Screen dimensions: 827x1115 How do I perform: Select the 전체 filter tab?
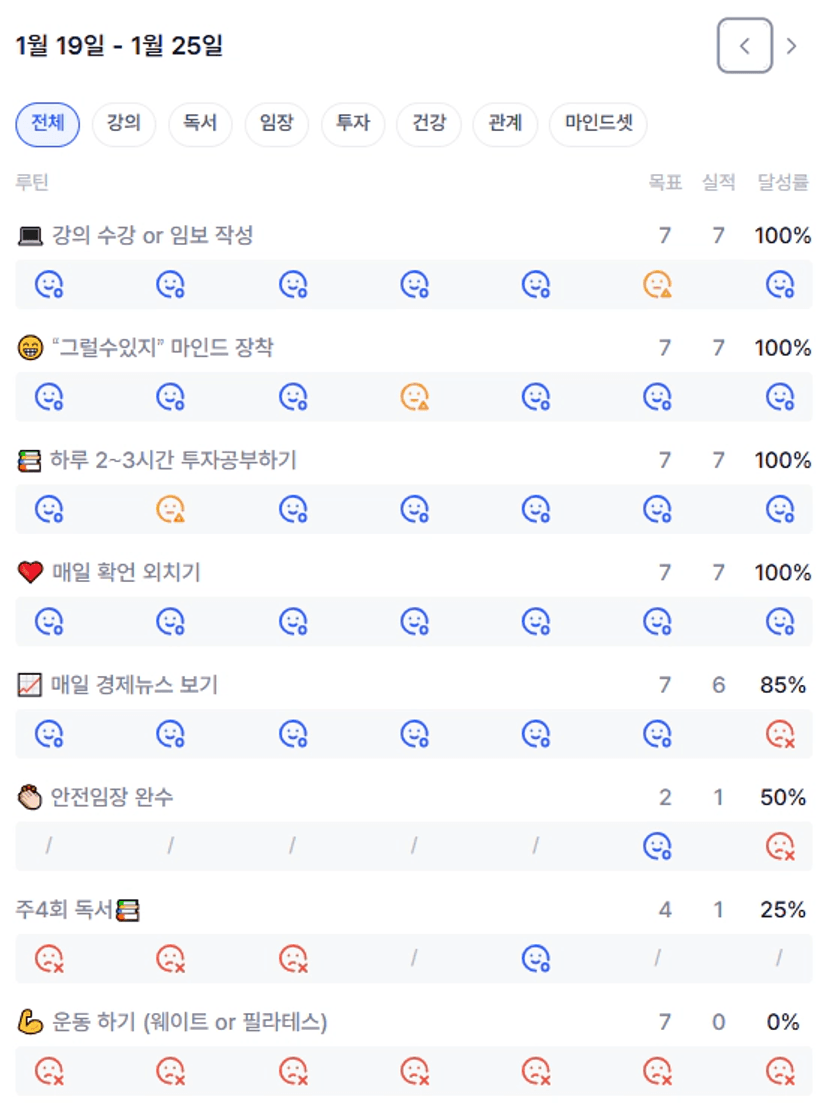(x=48, y=125)
